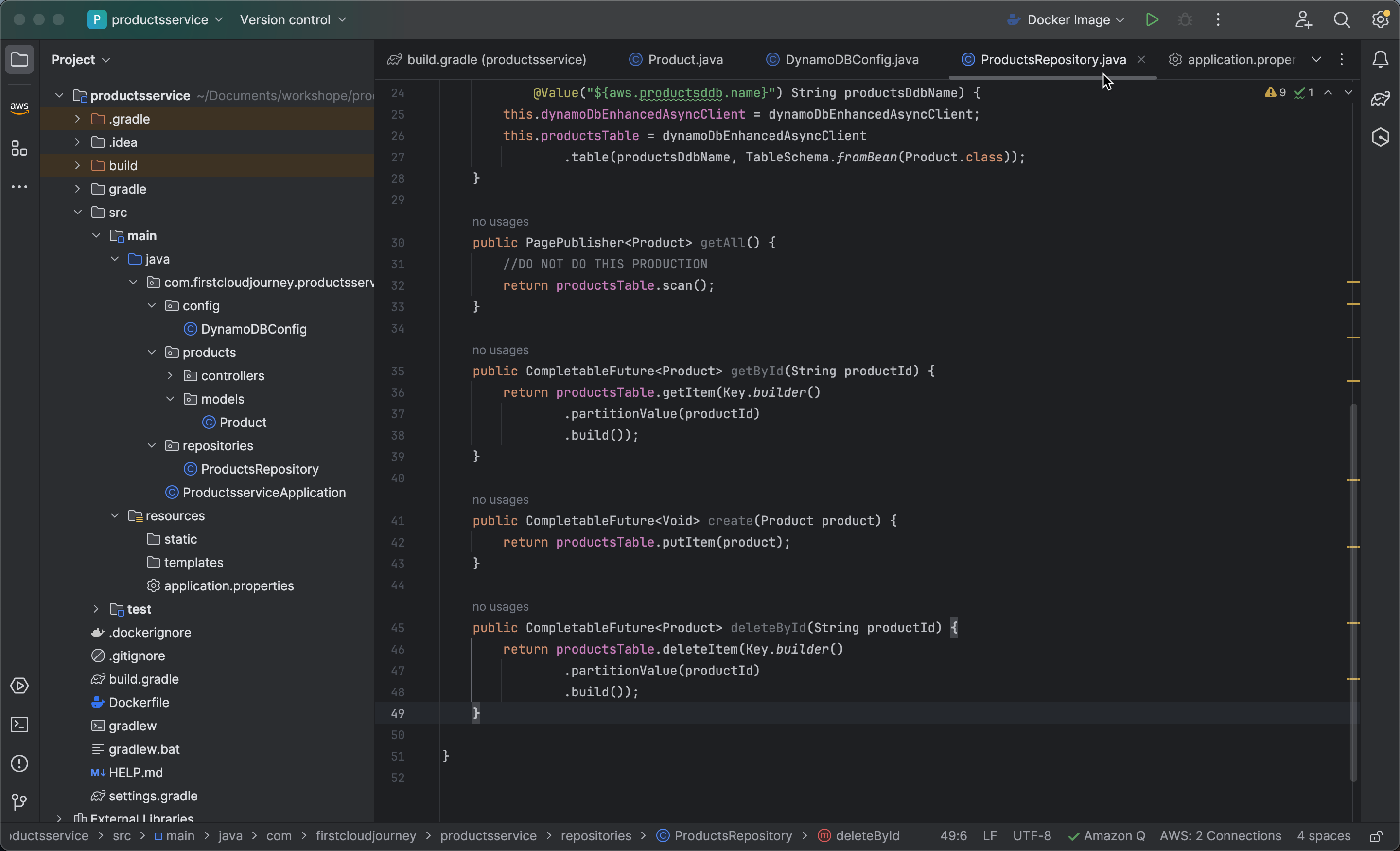
Task: Open the Git tool window icon
Action: tap(19, 802)
